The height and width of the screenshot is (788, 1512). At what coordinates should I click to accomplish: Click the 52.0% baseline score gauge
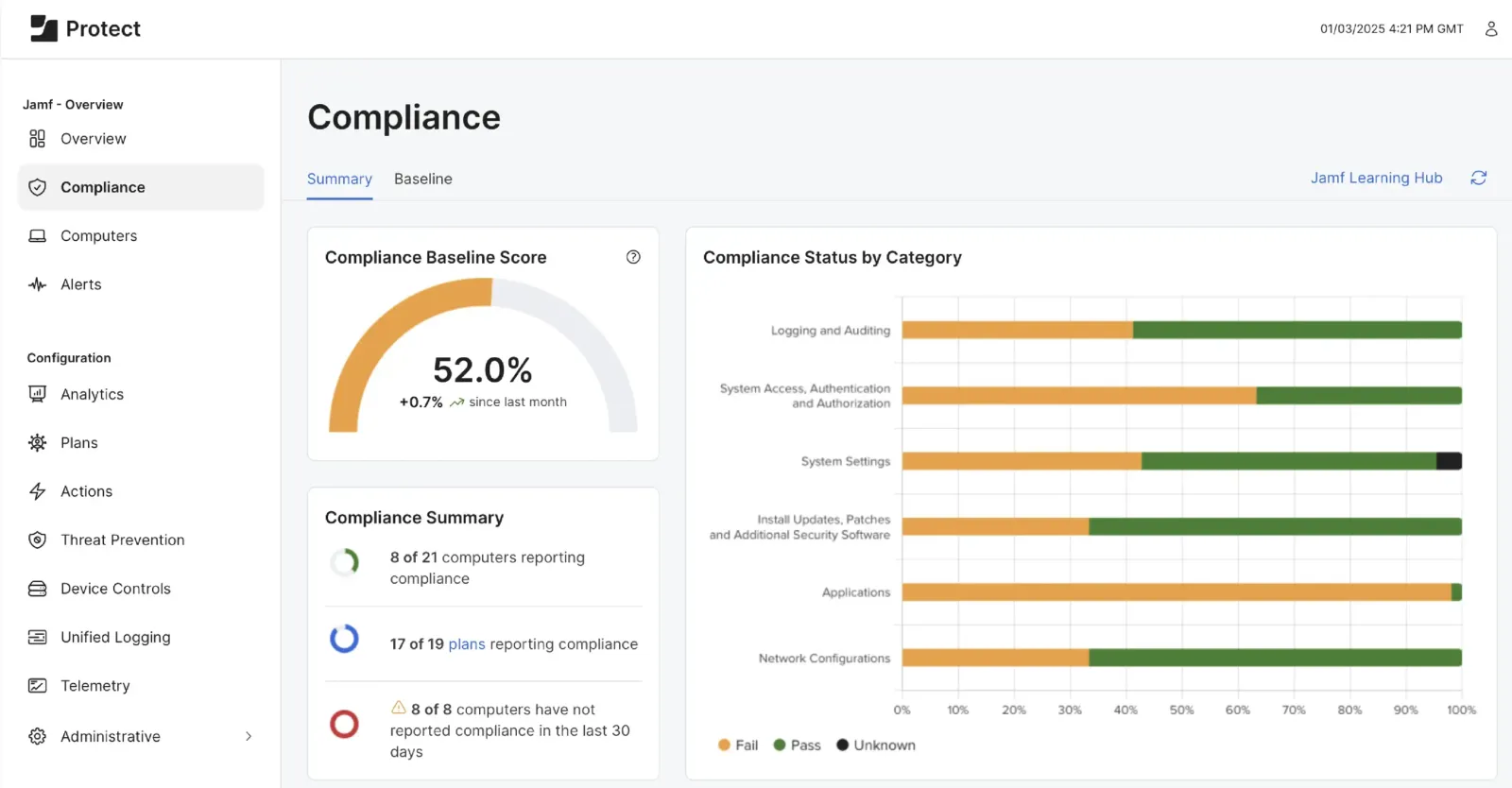pos(483,355)
